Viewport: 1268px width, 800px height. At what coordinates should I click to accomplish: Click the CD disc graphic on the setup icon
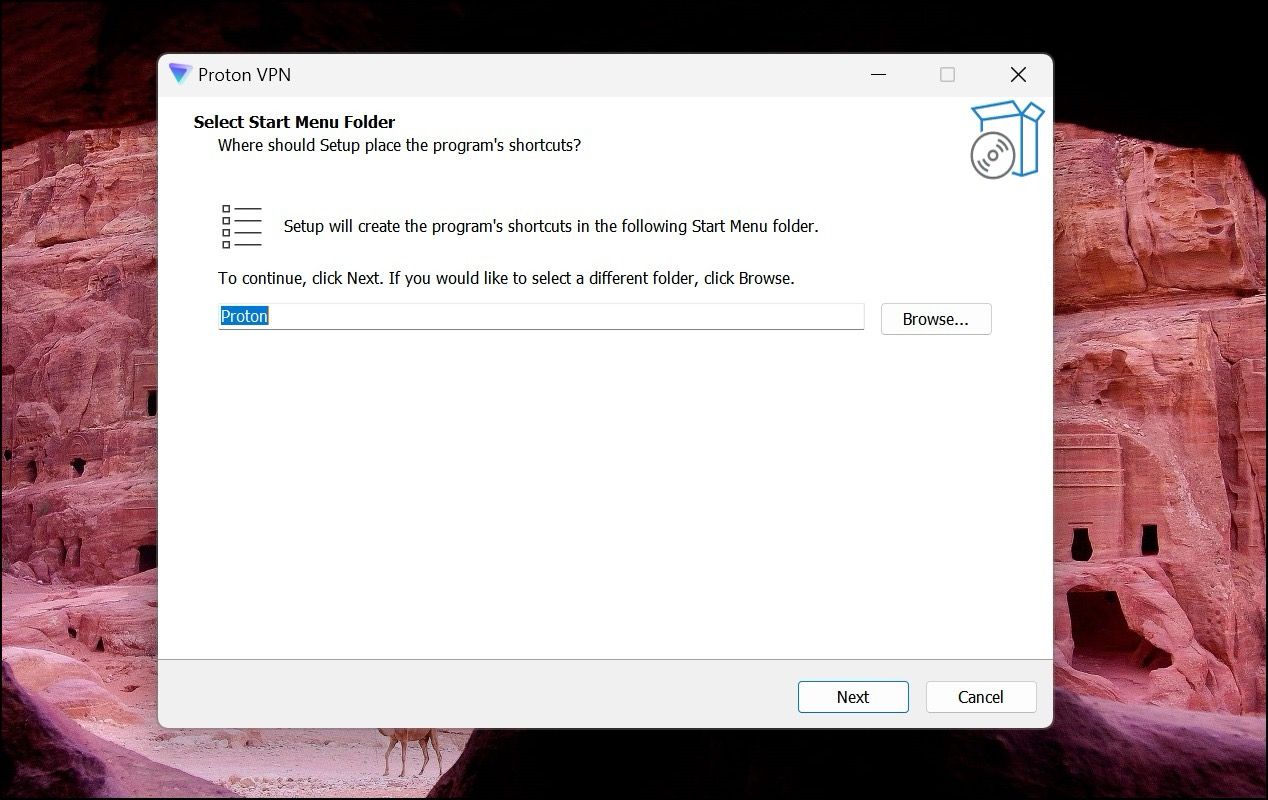pos(992,153)
